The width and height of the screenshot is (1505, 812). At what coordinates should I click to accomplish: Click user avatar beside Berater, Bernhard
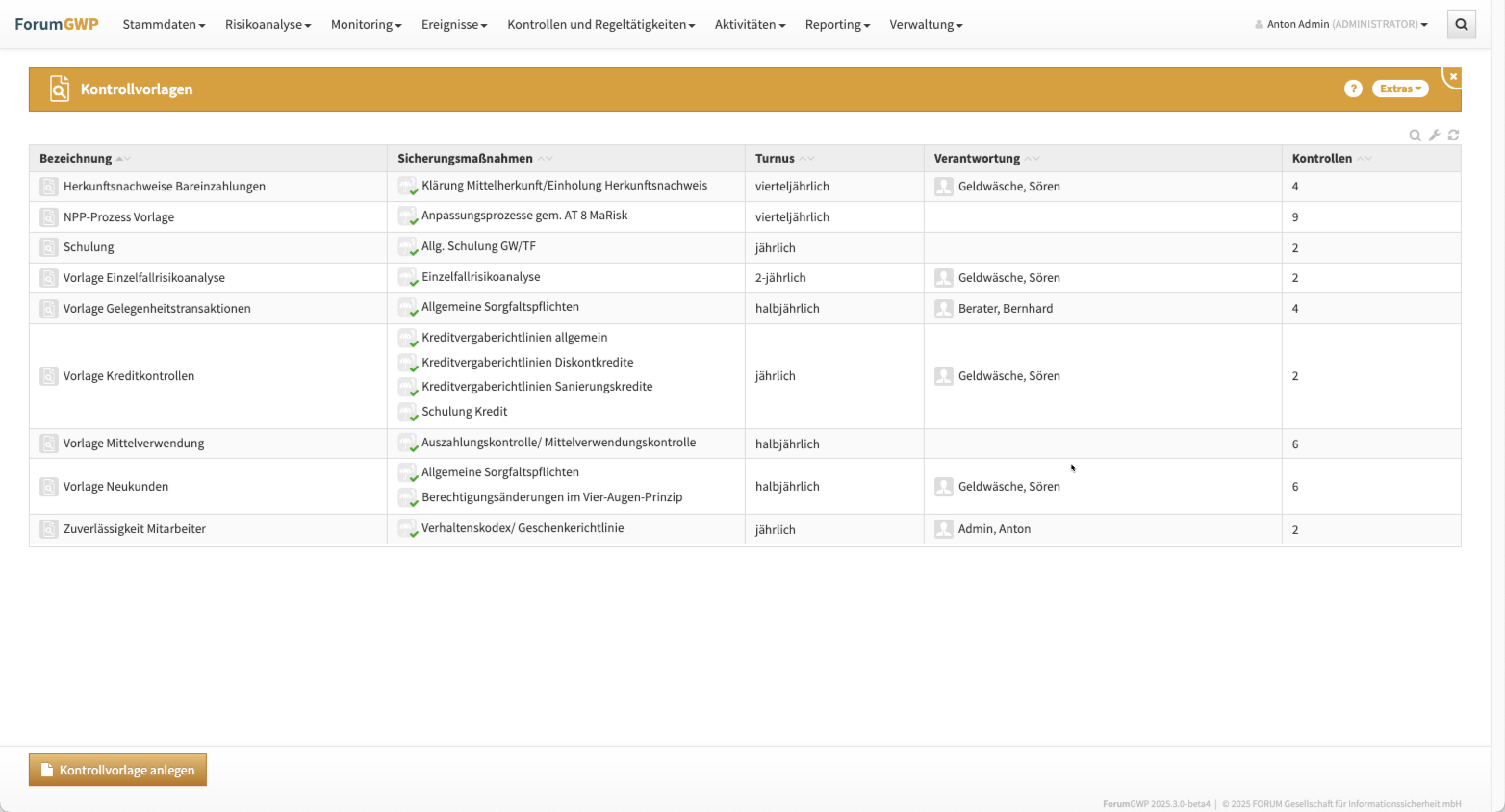point(944,308)
